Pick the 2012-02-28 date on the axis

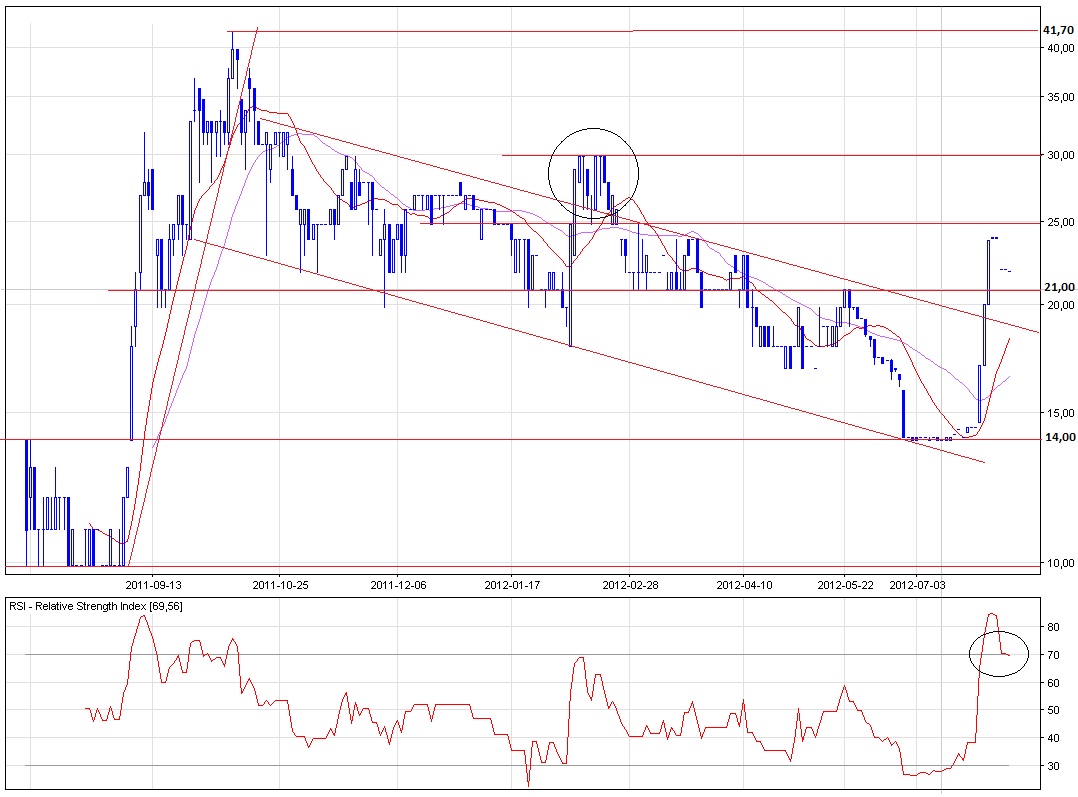pyautogui.click(x=628, y=584)
